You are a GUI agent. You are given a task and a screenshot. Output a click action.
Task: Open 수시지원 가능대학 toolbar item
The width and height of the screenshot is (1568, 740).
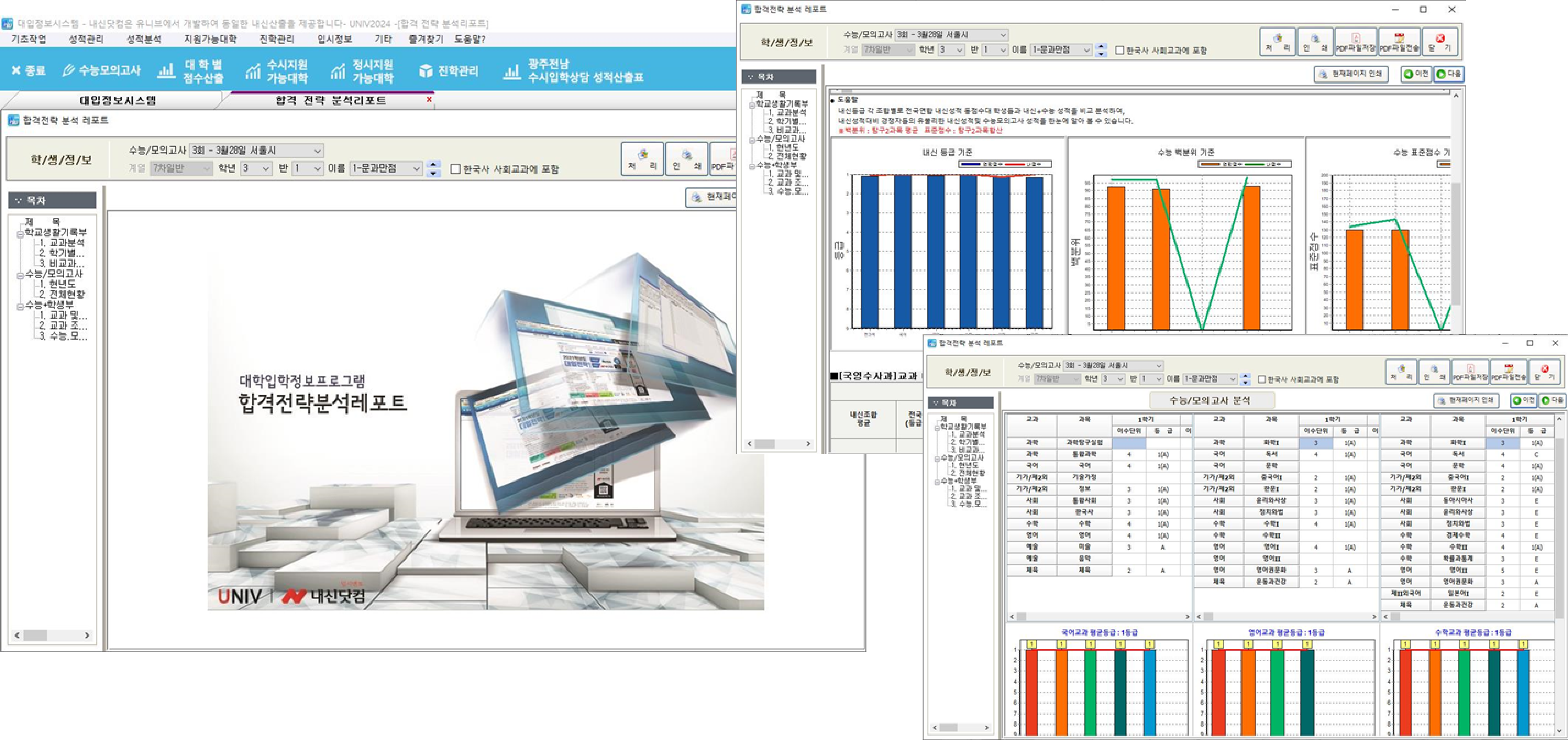[x=277, y=71]
